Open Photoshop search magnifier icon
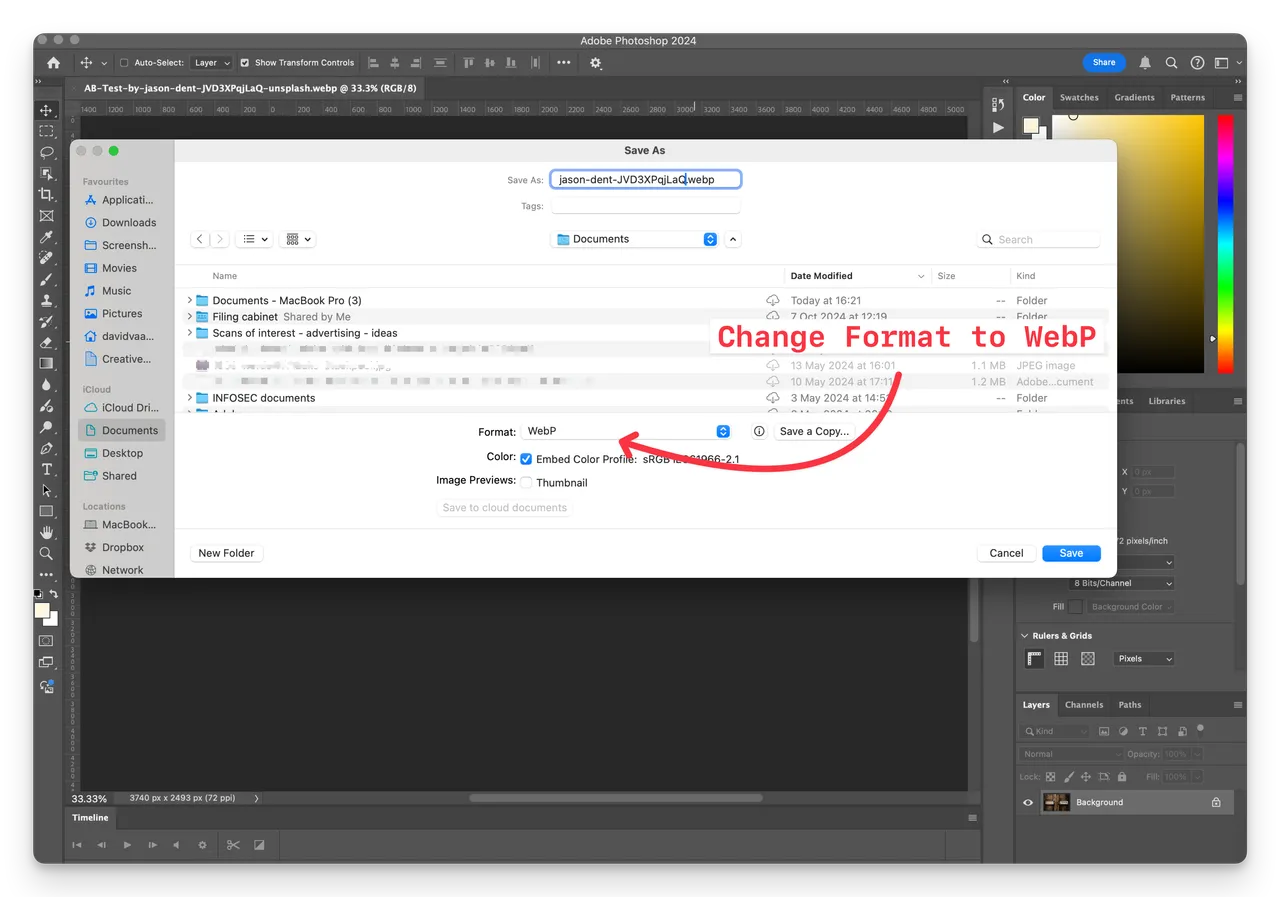 [x=1171, y=62]
